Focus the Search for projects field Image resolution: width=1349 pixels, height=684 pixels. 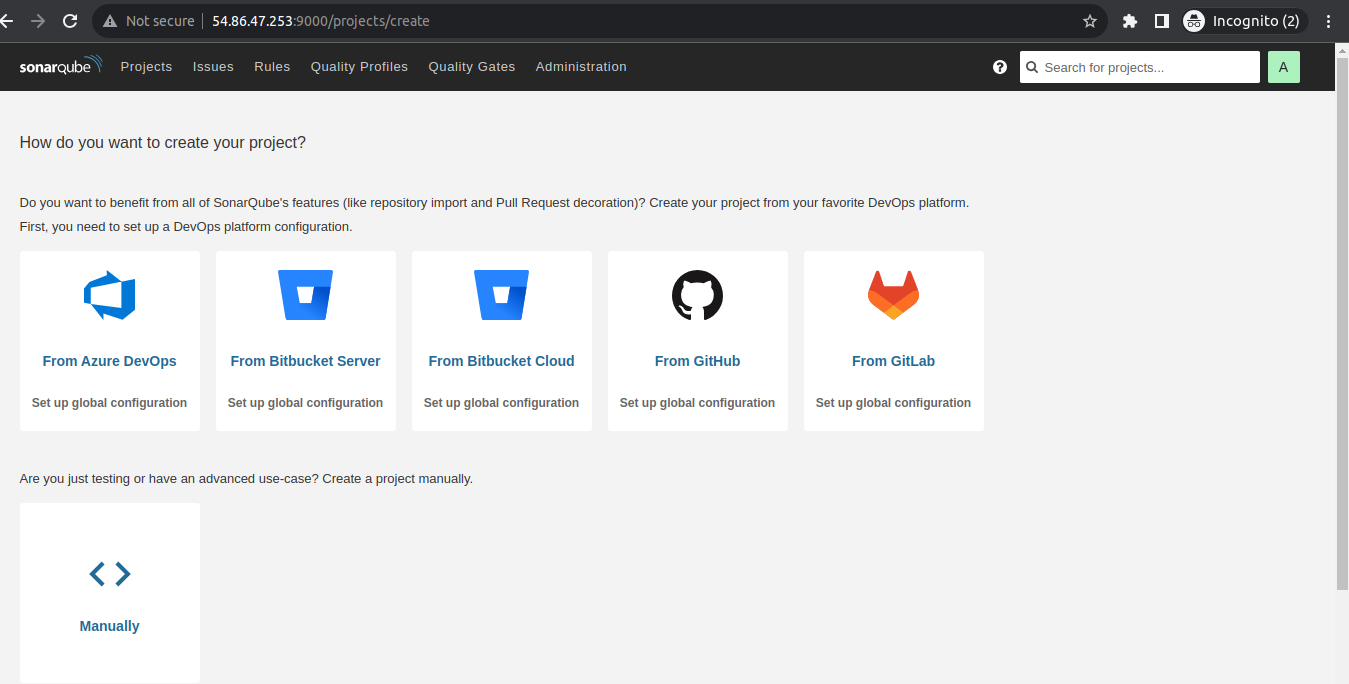(x=1140, y=67)
